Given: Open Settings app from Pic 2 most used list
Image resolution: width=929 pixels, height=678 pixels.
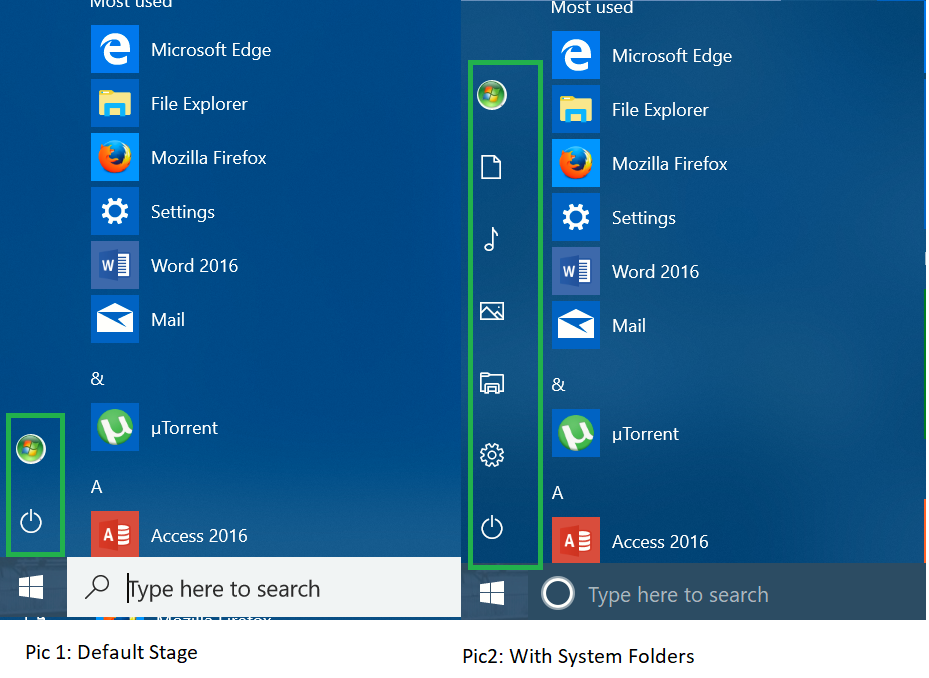Looking at the screenshot, I should tap(614, 218).
